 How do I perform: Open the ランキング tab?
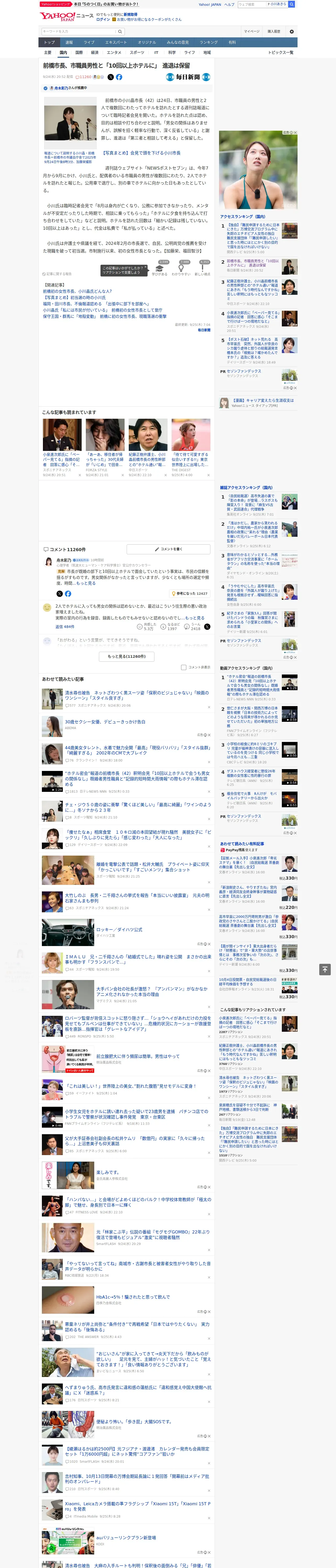[209, 43]
